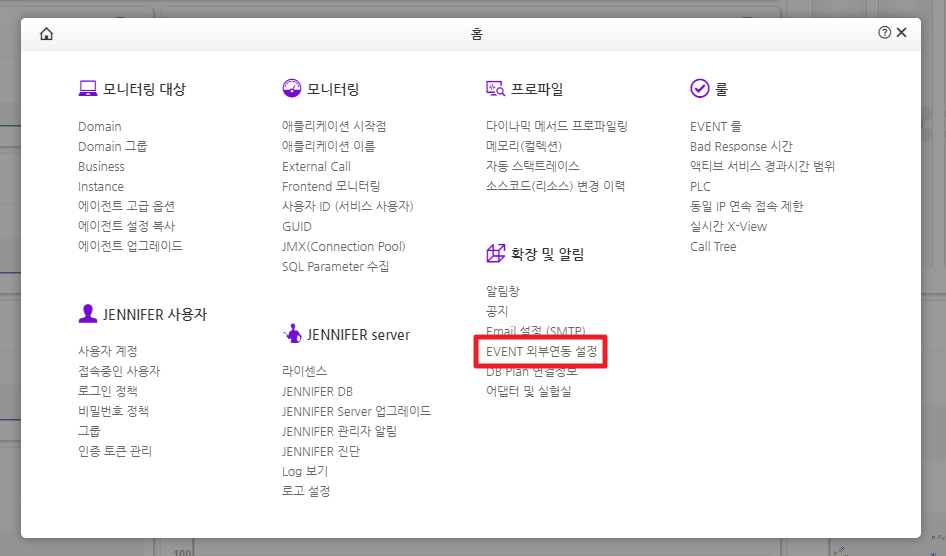Click the rule checkmark icon

(x=699, y=89)
